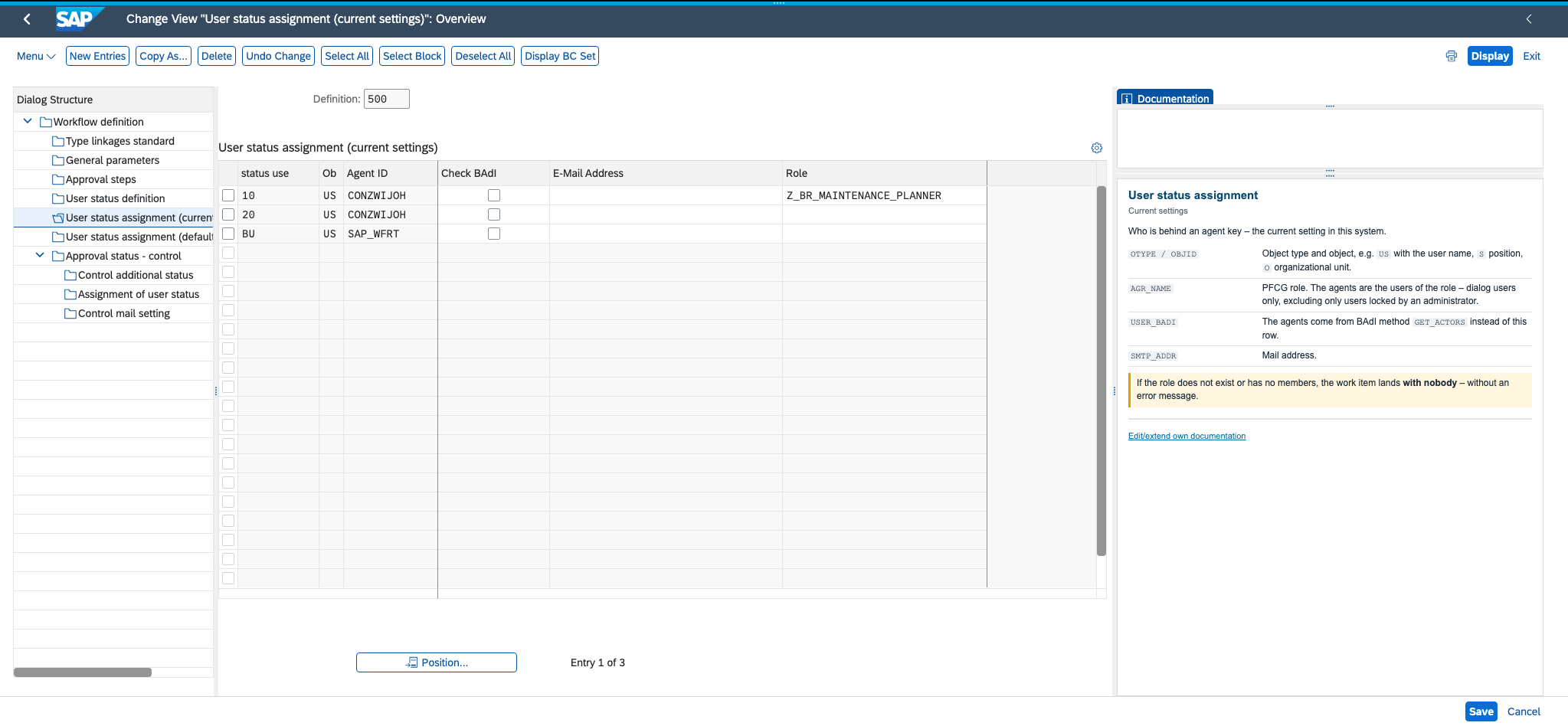Click New Entries button

tap(97, 56)
